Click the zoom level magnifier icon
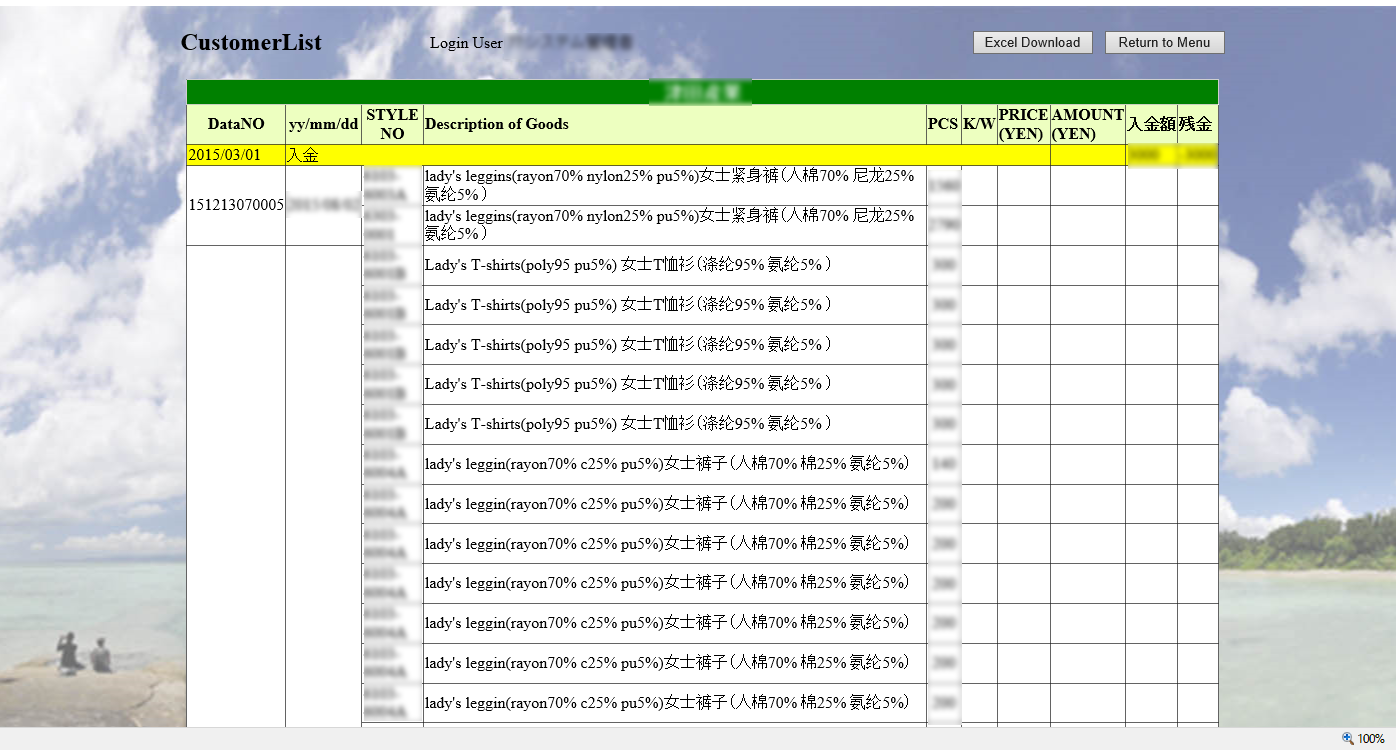 click(1347, 739)
